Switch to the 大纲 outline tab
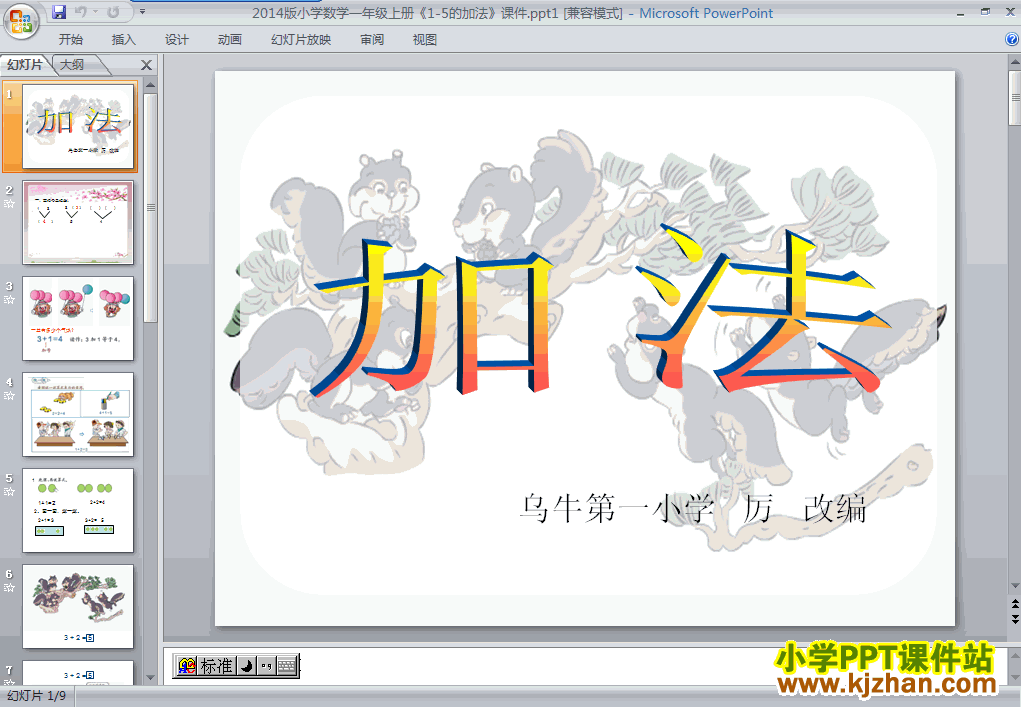The image size is (1021, 707). tap(72, 64)
